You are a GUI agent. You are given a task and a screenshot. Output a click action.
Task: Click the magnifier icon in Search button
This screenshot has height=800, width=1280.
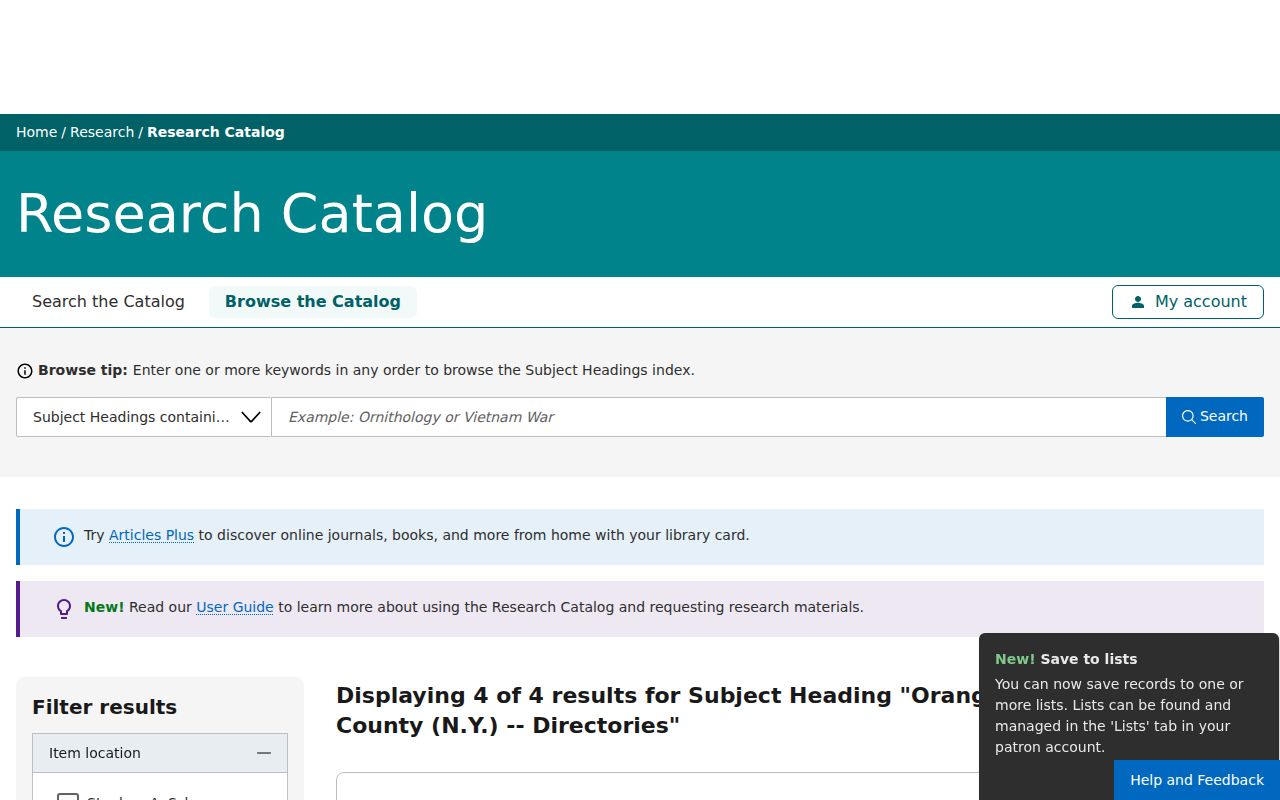1189,417
